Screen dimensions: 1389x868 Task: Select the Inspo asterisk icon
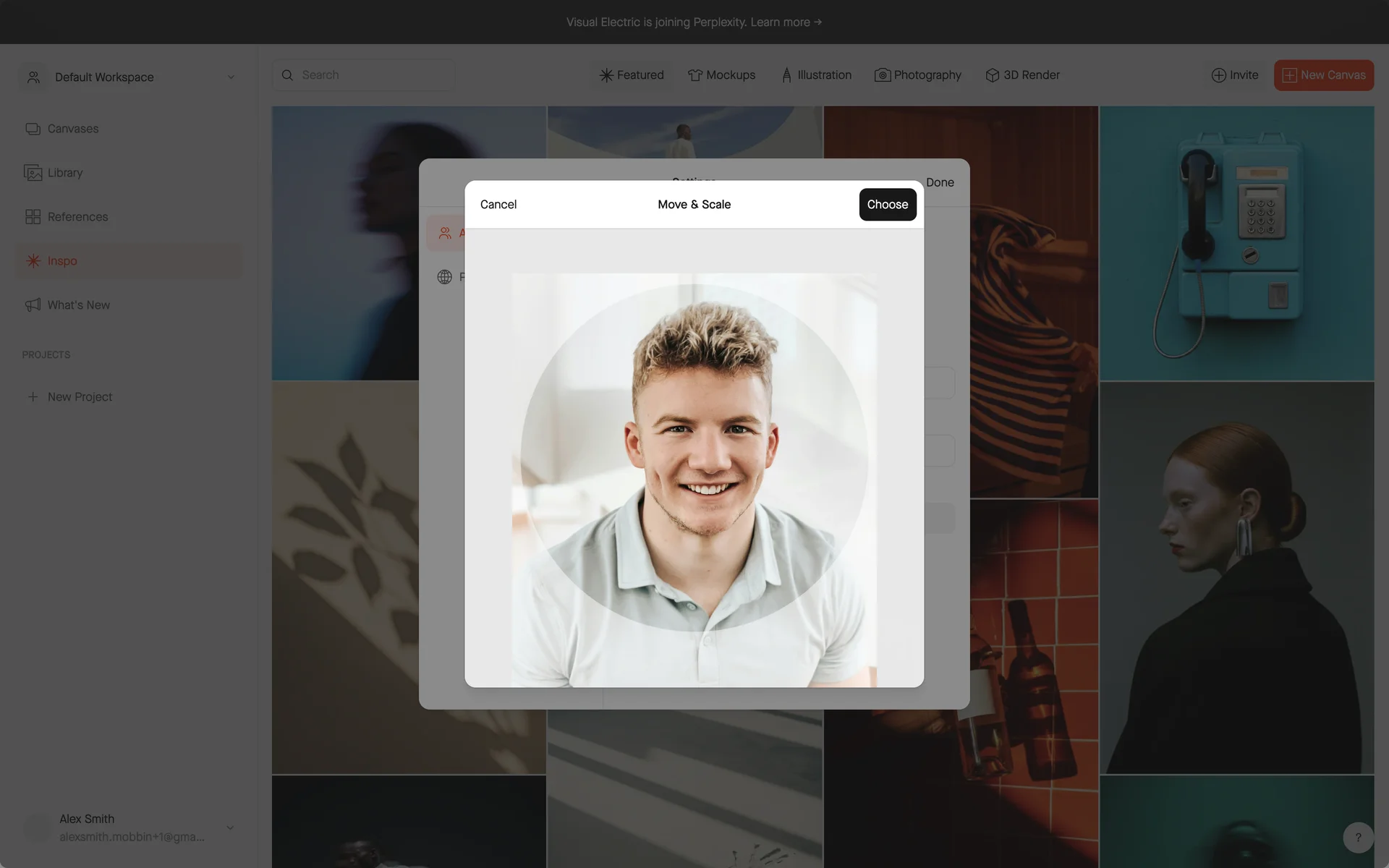[33, 261]
